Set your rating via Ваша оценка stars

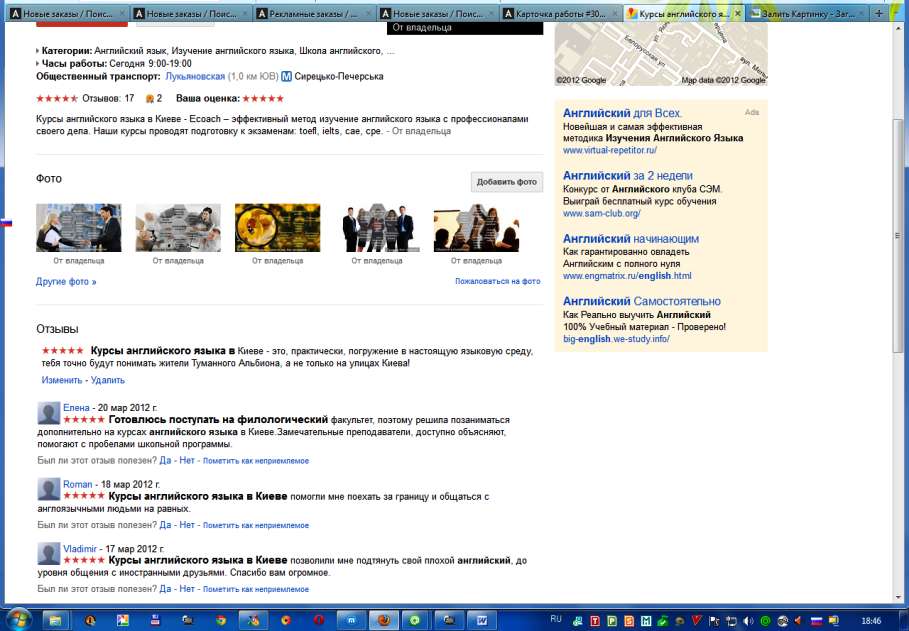[263, 99]
